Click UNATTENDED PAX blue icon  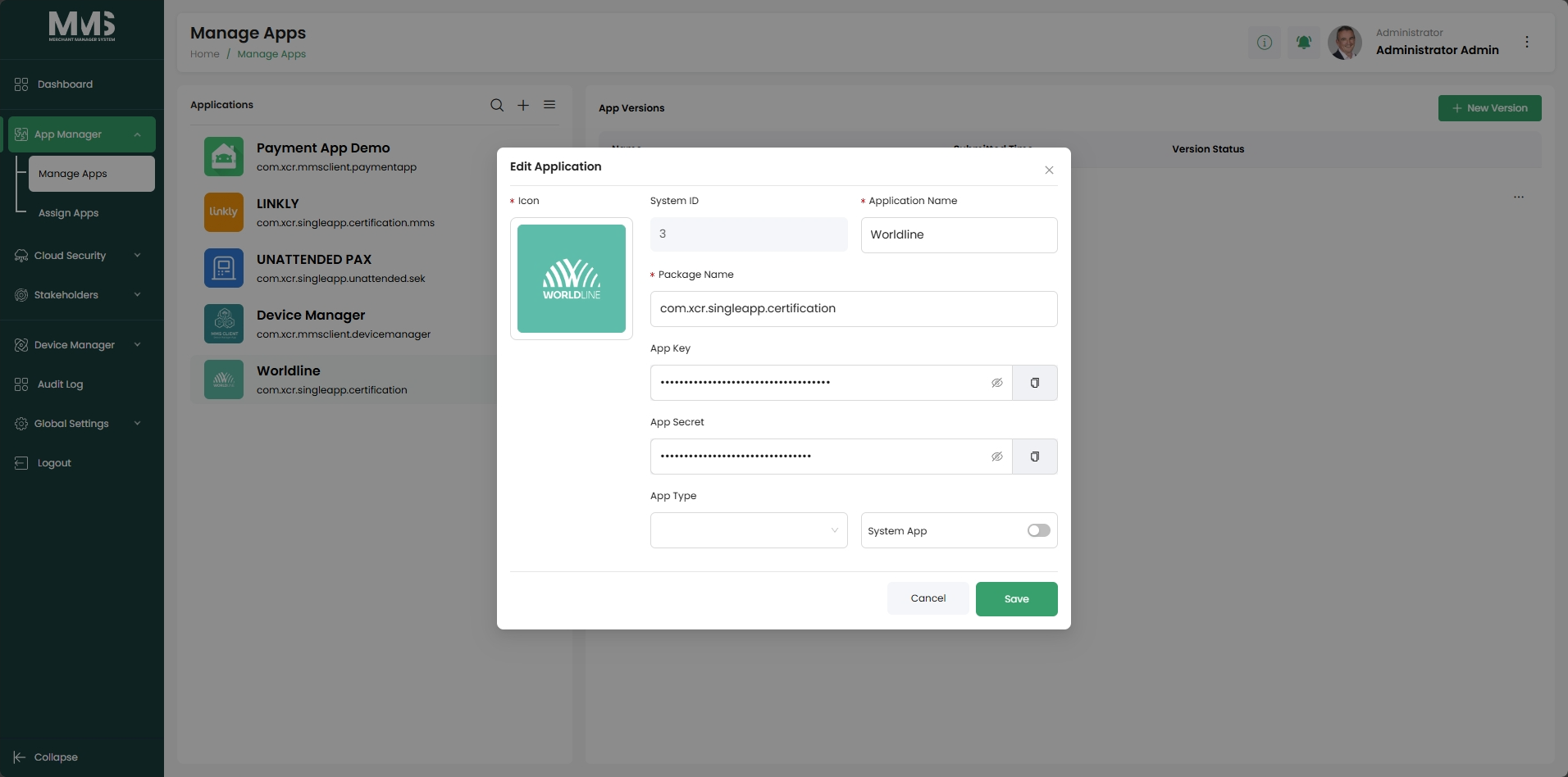(x=224, y=268)
